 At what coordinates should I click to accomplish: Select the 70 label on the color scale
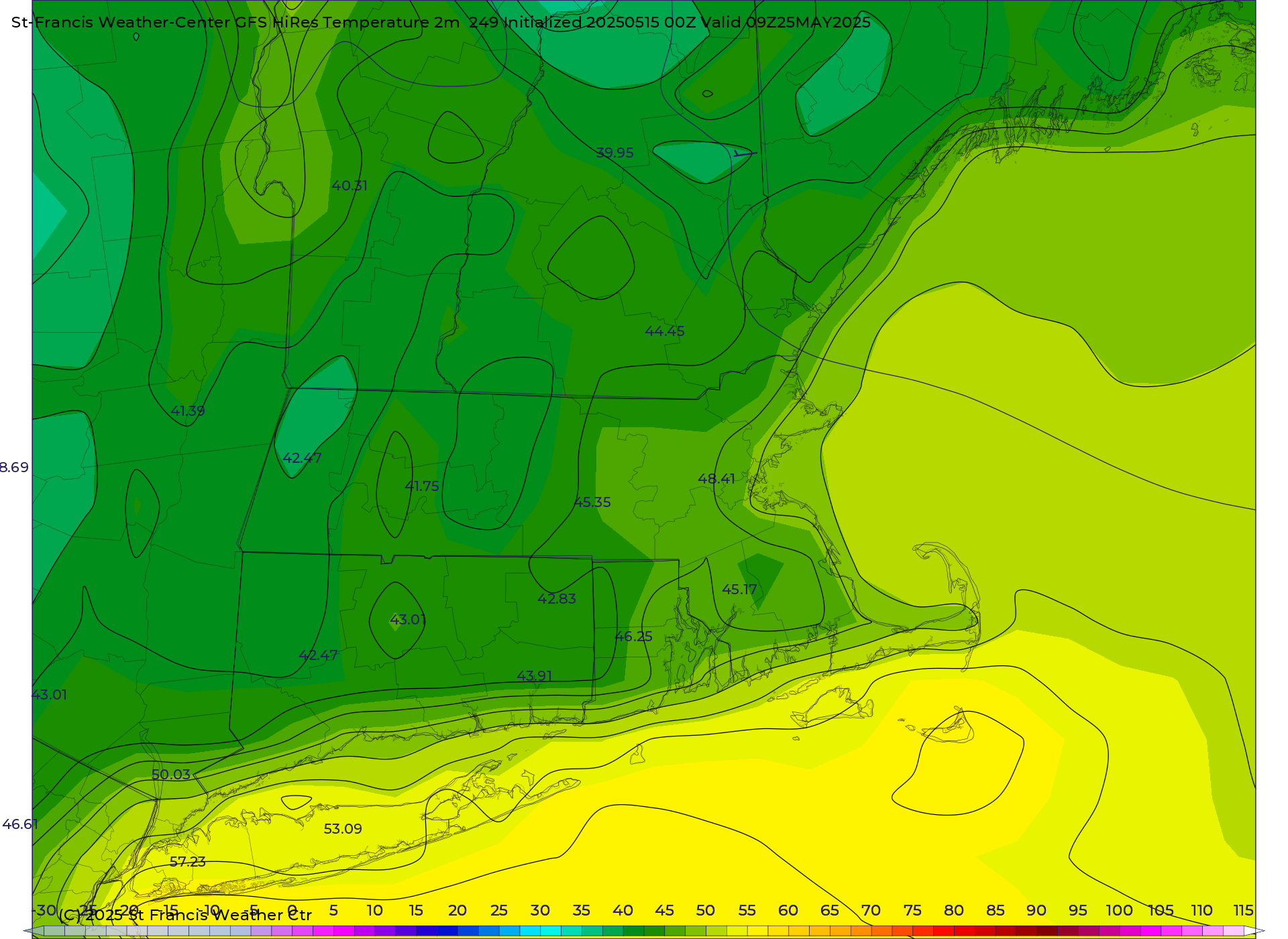coord(871,910)
